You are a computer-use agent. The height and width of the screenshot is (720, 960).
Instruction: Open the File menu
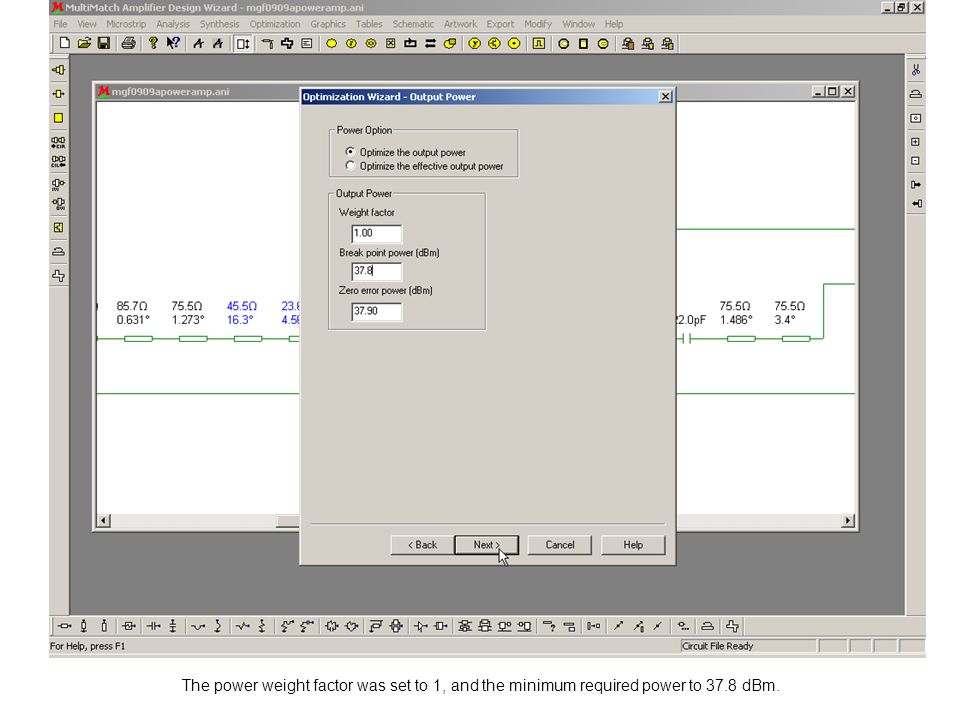click(x=60, y=24)
